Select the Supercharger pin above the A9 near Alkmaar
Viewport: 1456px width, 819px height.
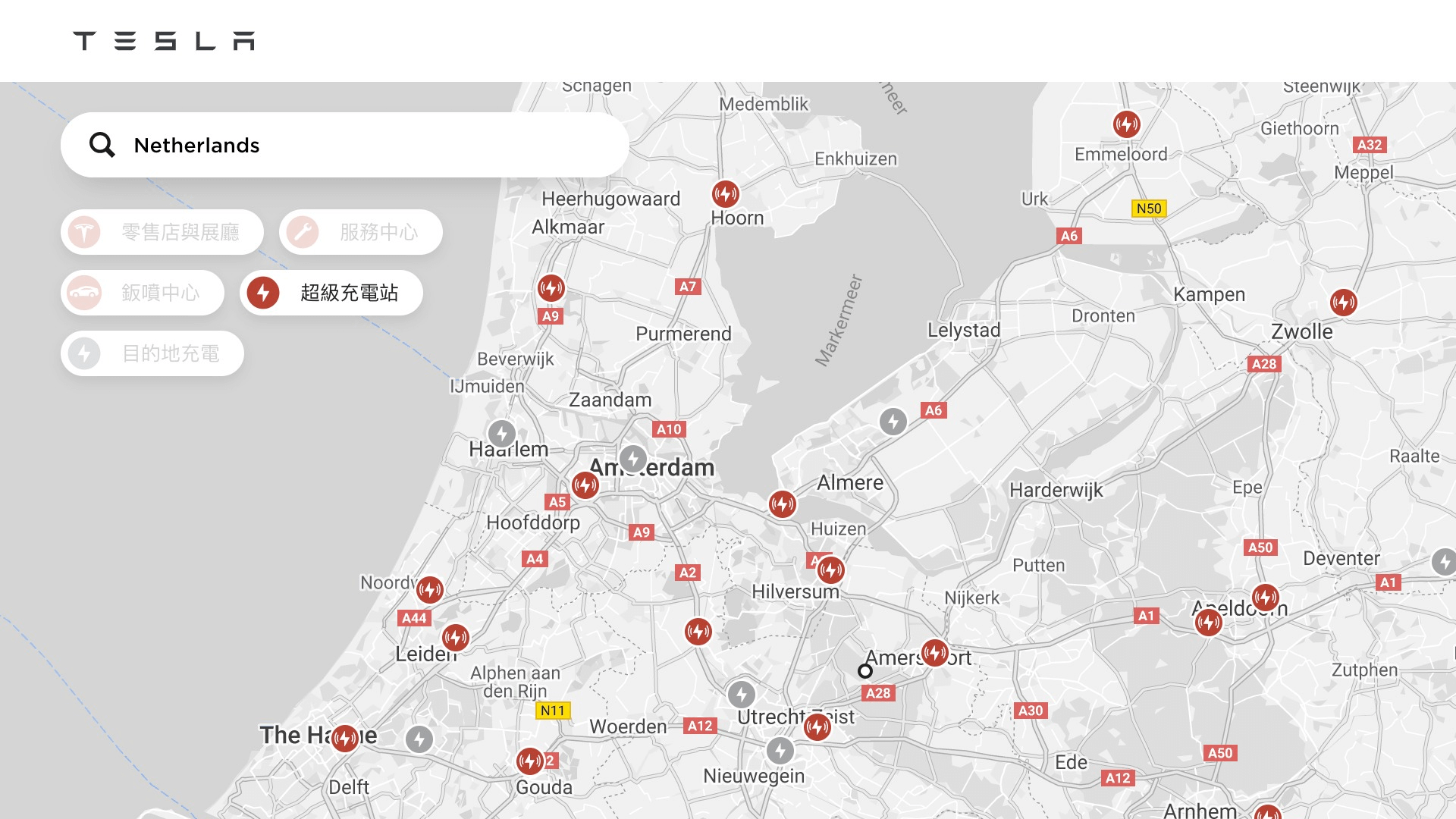[551, 288]
